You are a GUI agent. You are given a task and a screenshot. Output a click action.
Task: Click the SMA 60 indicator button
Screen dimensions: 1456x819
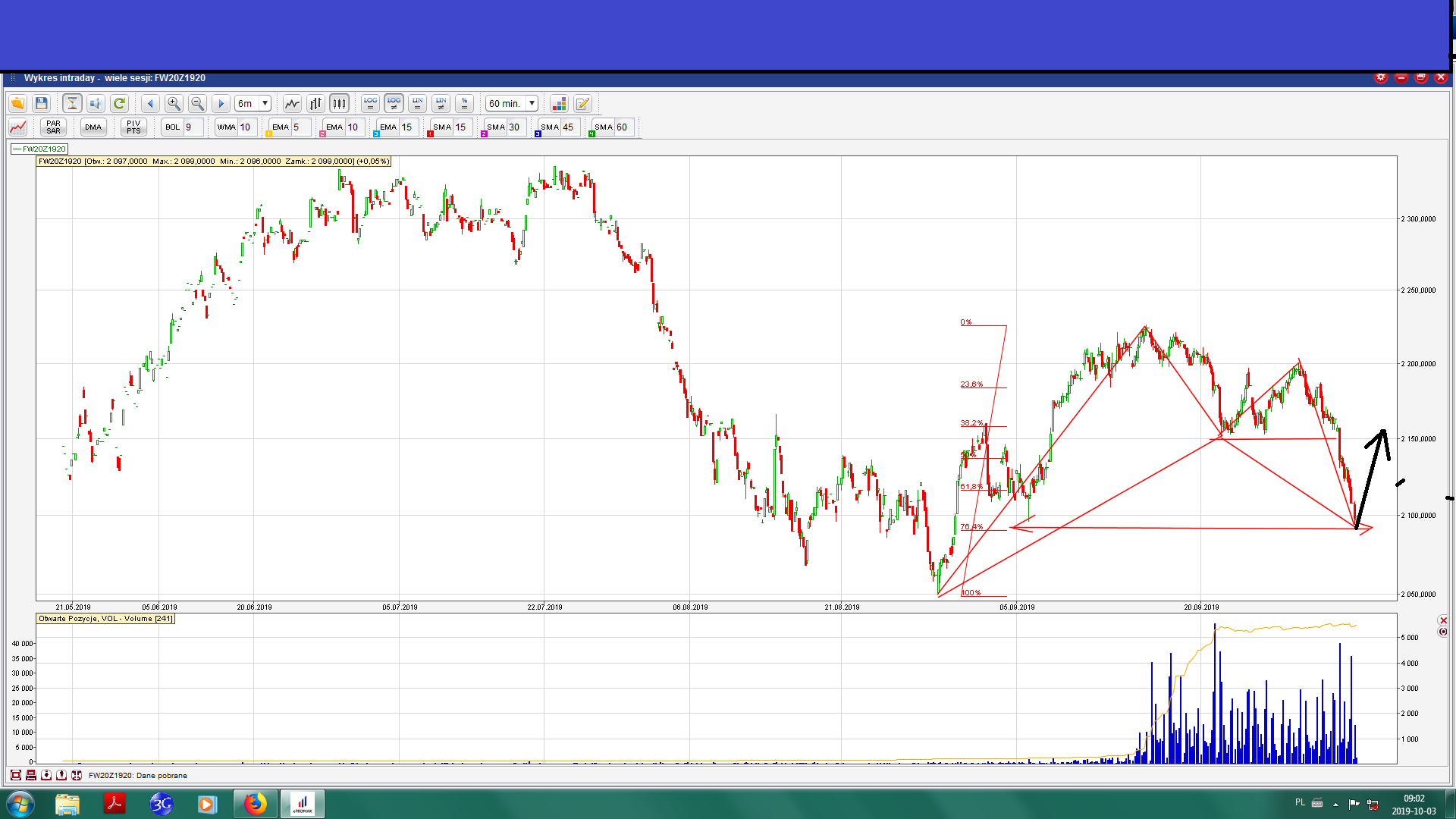click(604, 127)
